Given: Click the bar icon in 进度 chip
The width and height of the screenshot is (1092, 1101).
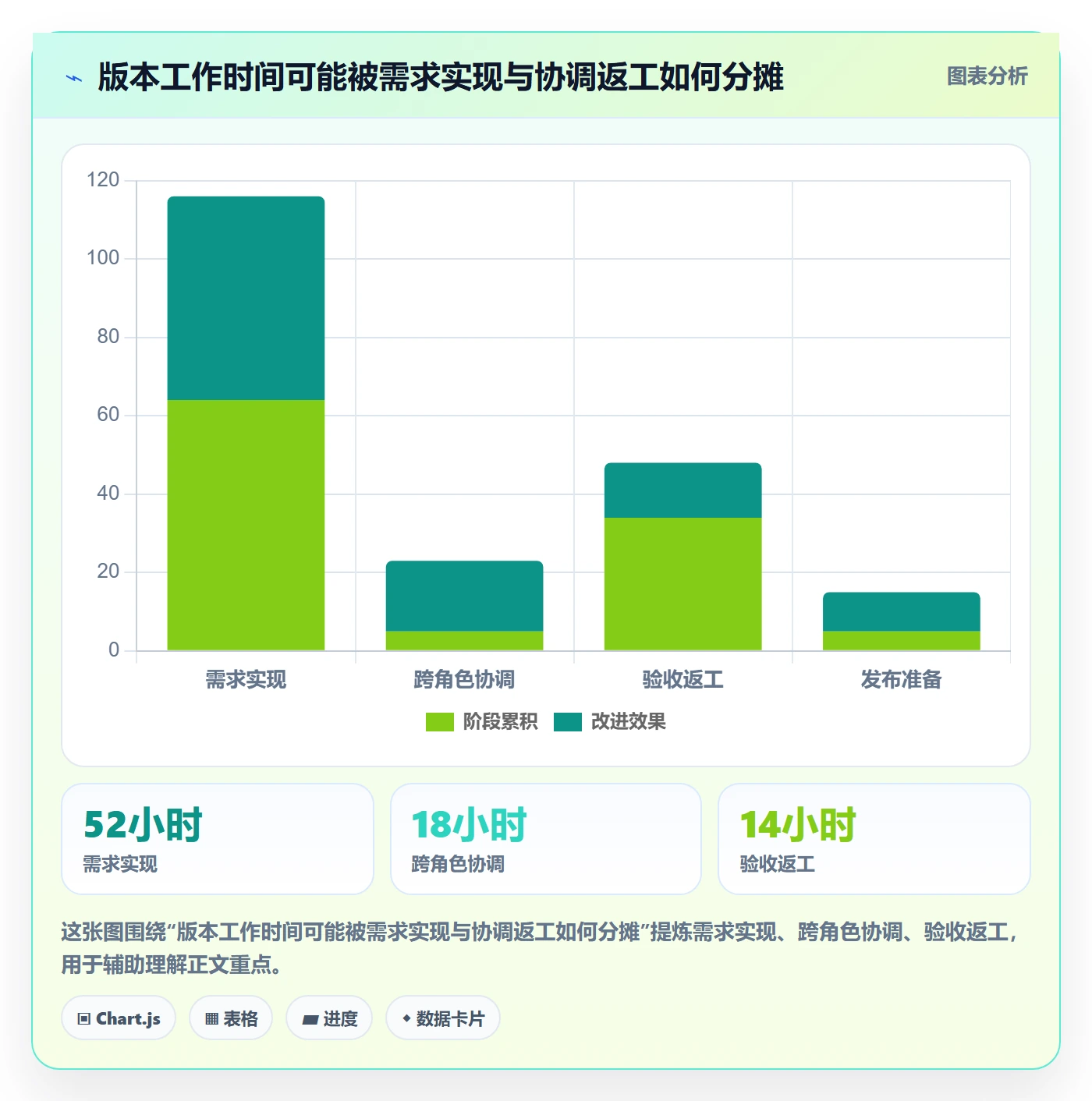Looking at the screenshot, I should coord(310,1019).
